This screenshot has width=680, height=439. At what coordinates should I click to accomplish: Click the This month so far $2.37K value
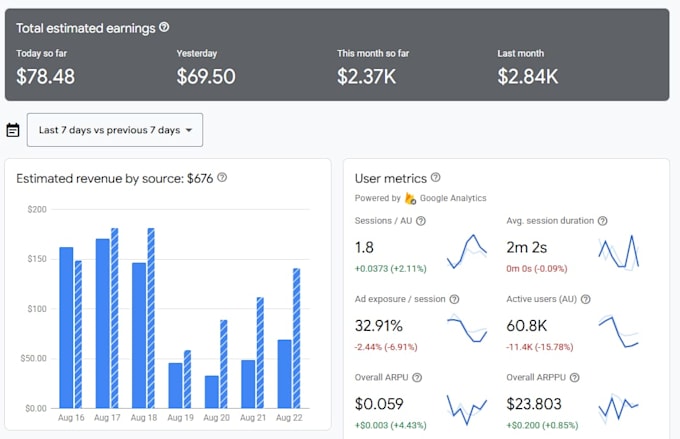(366, 77)
